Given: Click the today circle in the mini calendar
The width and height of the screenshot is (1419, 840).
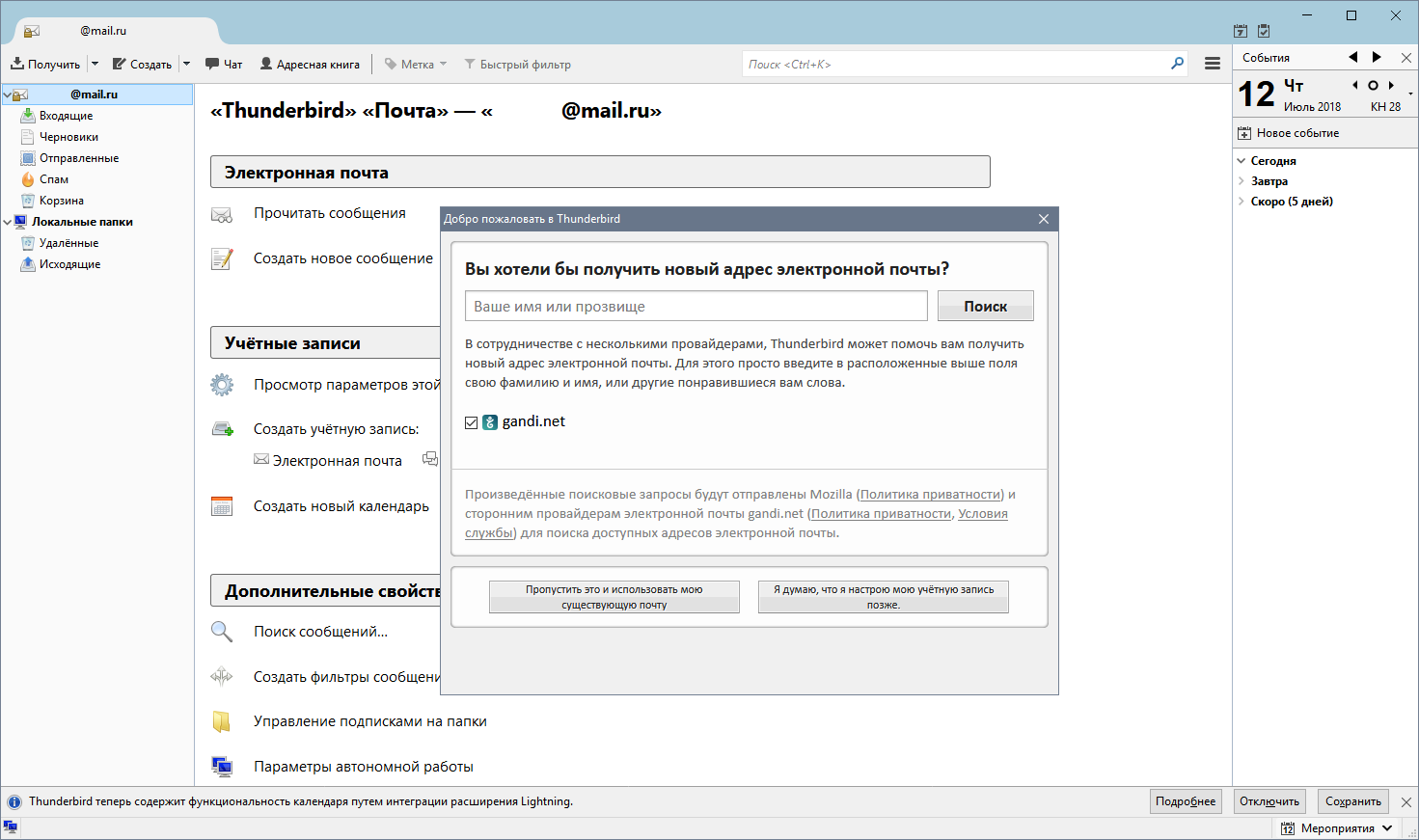Looking at the screenshot, I should click(1373, 86).
